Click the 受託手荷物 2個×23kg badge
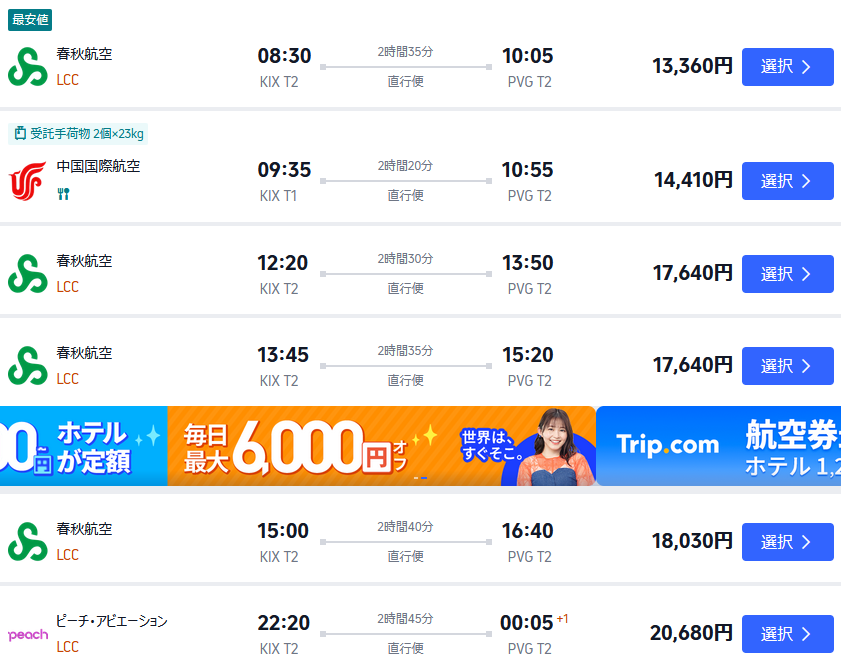Image resolution: width=841 pixels, height=671 pixels. [78, 132]
